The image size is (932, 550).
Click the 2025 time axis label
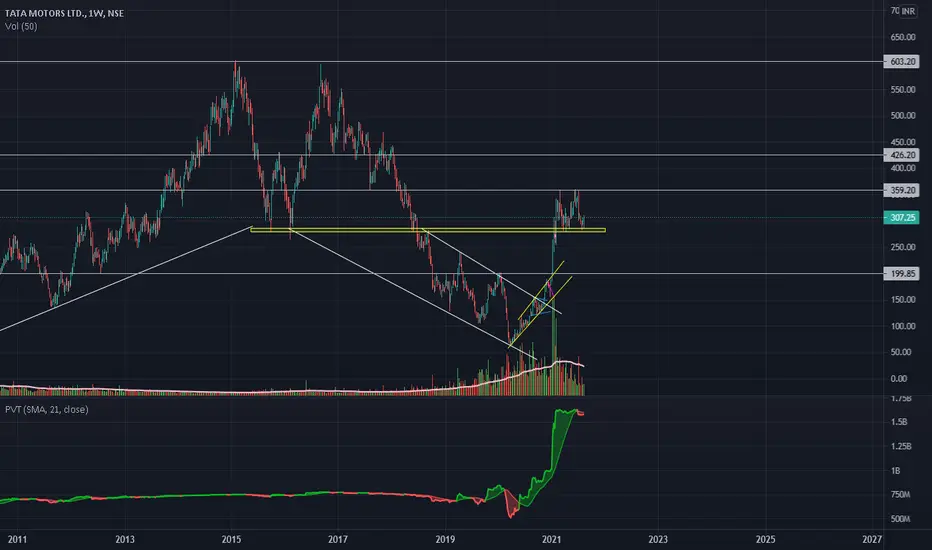765,539
